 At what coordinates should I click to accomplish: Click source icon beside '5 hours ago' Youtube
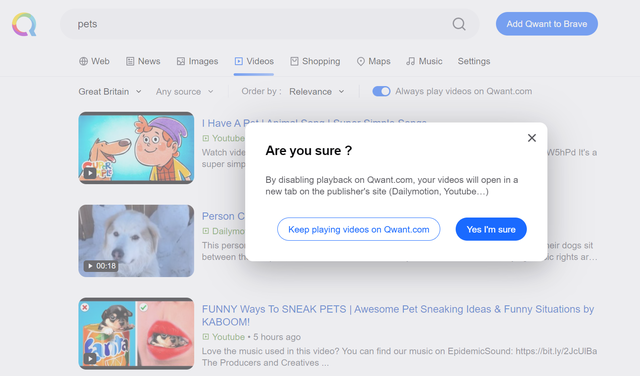[x=206, y=337]
